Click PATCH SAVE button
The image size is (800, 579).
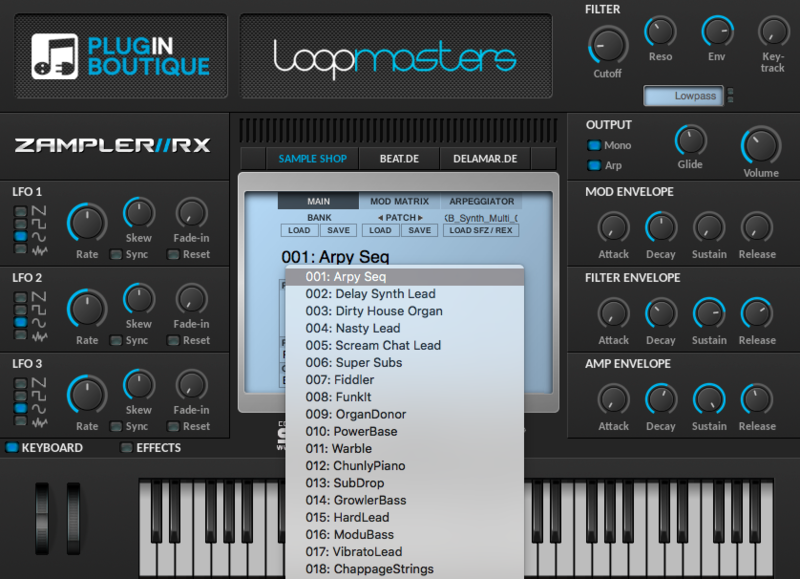419,231
